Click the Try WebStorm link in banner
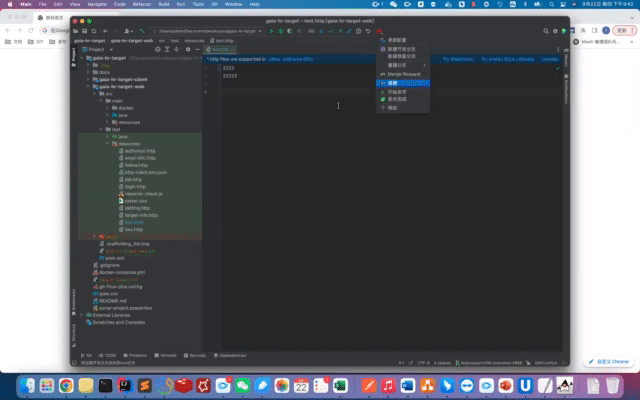Screen dimensions: 640x400 click(x=458, y=59)
